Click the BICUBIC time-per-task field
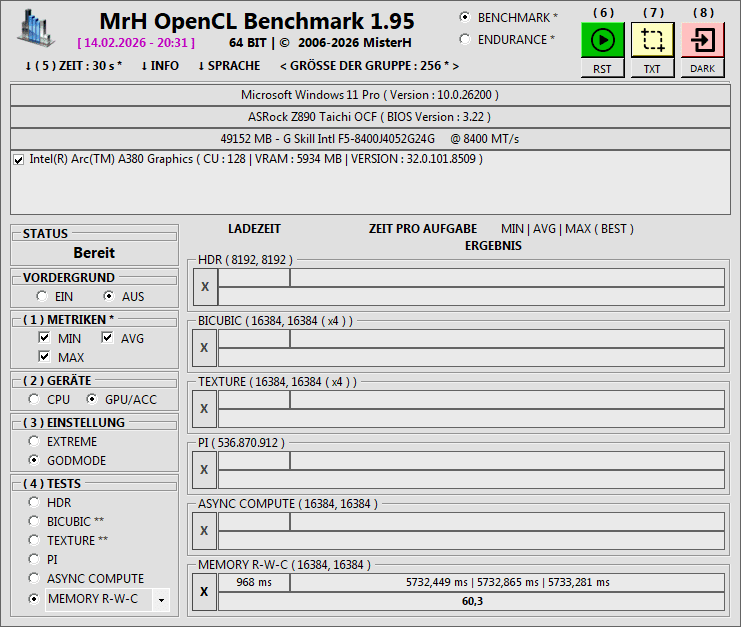741x627 pixels. tap(508, 339)
